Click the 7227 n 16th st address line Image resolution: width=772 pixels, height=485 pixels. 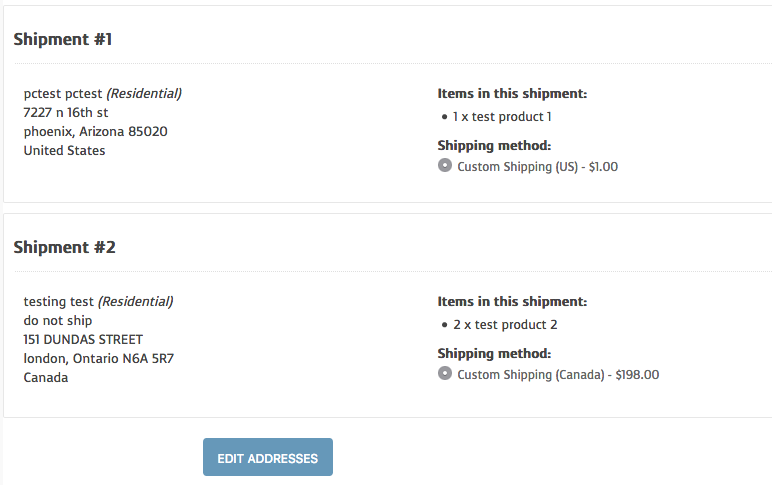pyautogui.click(x=66, y=113)
